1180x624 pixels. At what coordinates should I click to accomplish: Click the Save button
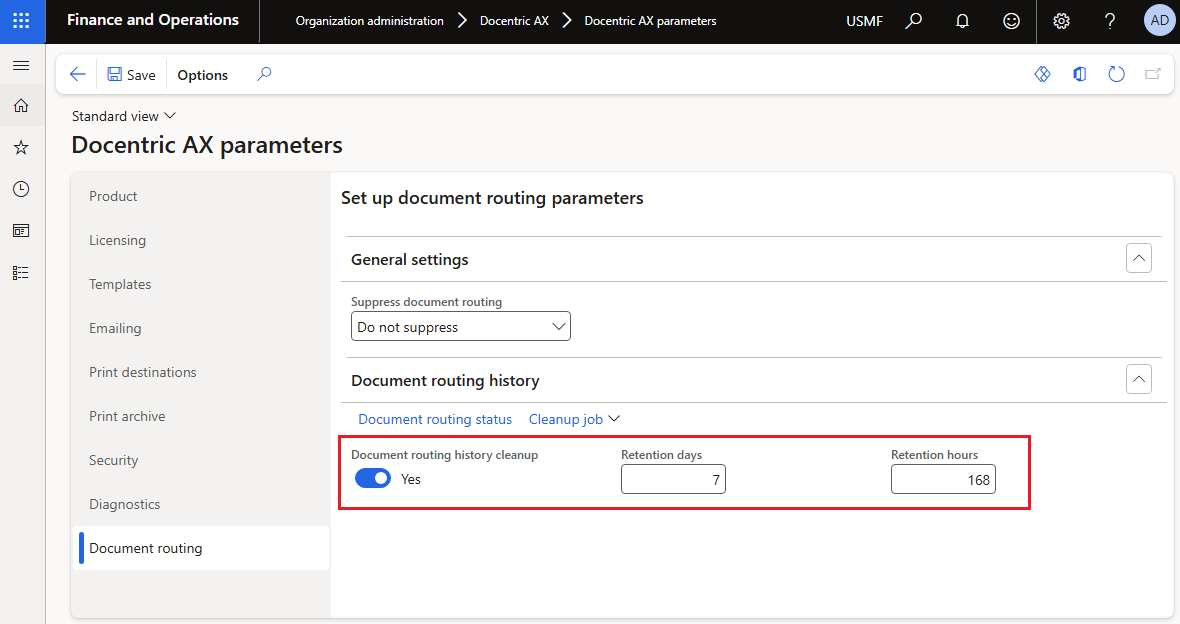tap(131, 75)
